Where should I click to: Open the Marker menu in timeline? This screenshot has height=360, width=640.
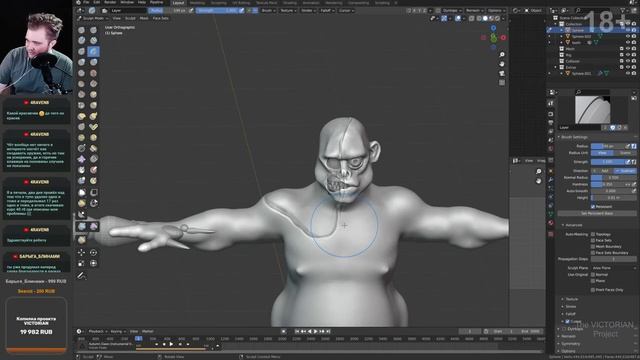tap(147, 331)
